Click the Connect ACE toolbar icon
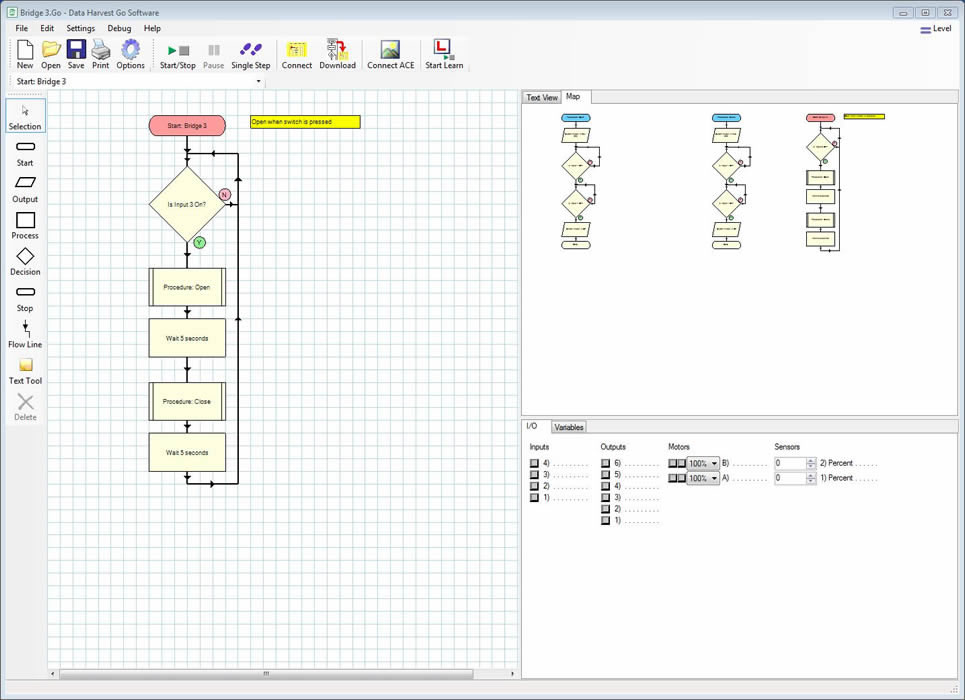 [x=390, y=52]
